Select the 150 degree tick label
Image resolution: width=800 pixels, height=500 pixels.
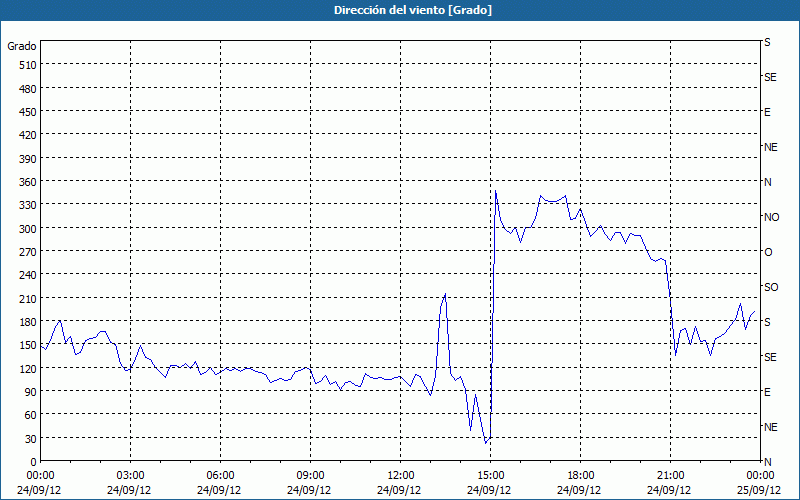pos(28,345)
